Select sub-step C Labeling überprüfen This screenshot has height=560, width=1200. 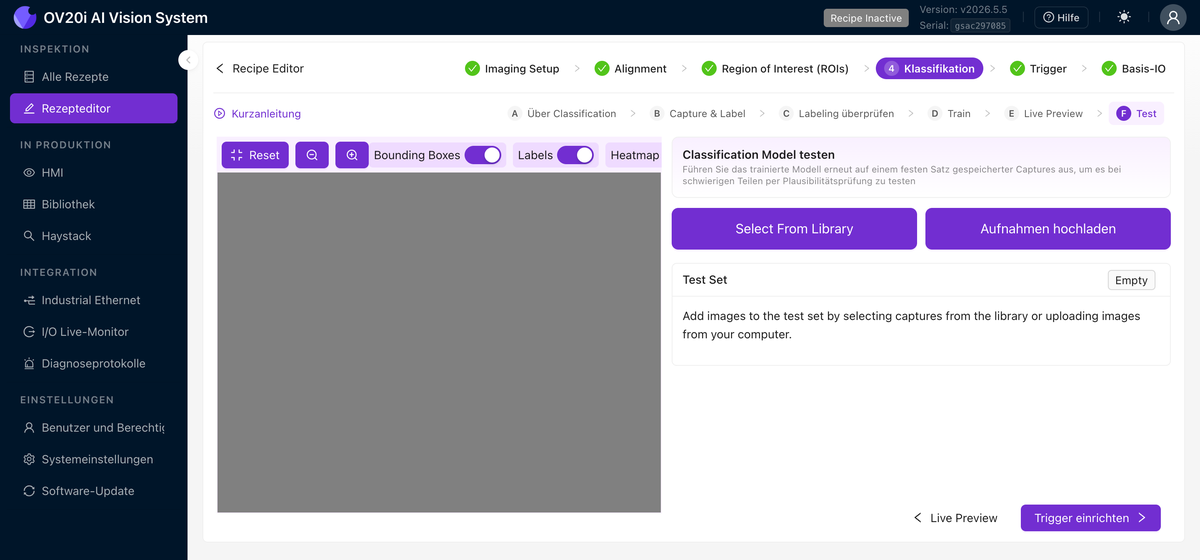click(837, 114)
